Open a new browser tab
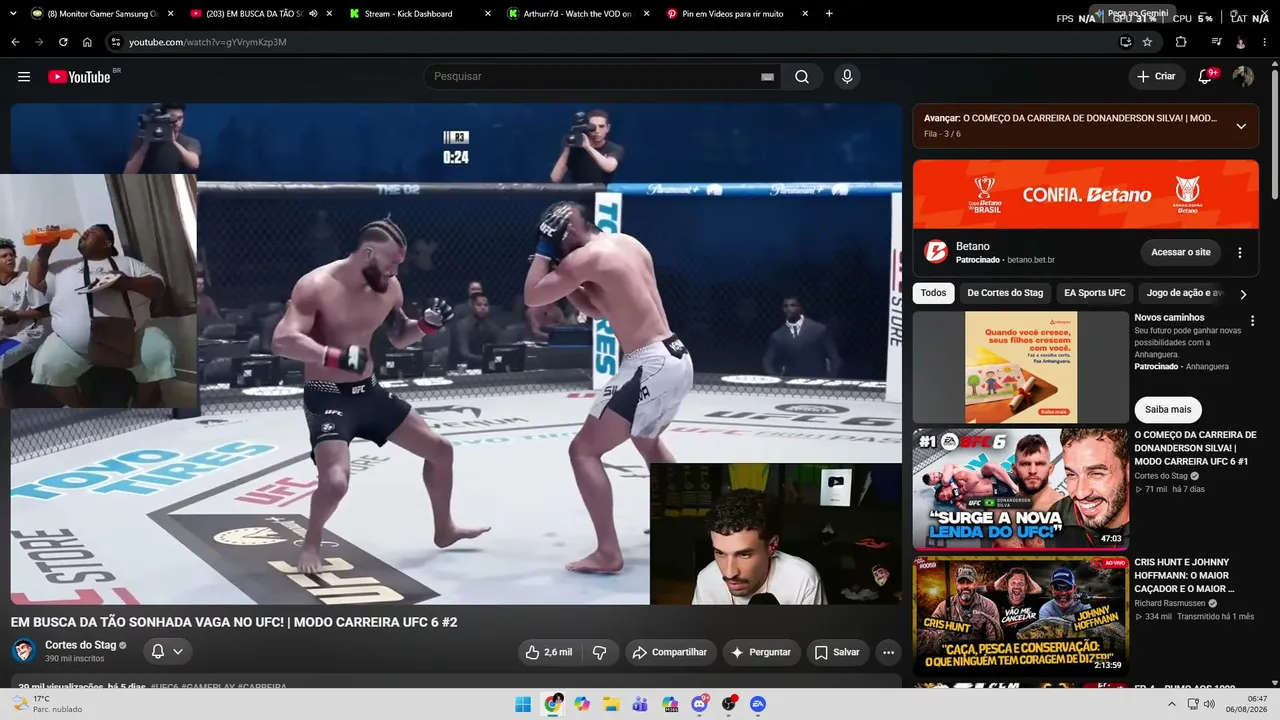The image size is (1280, 720). [x=830, y=14]
